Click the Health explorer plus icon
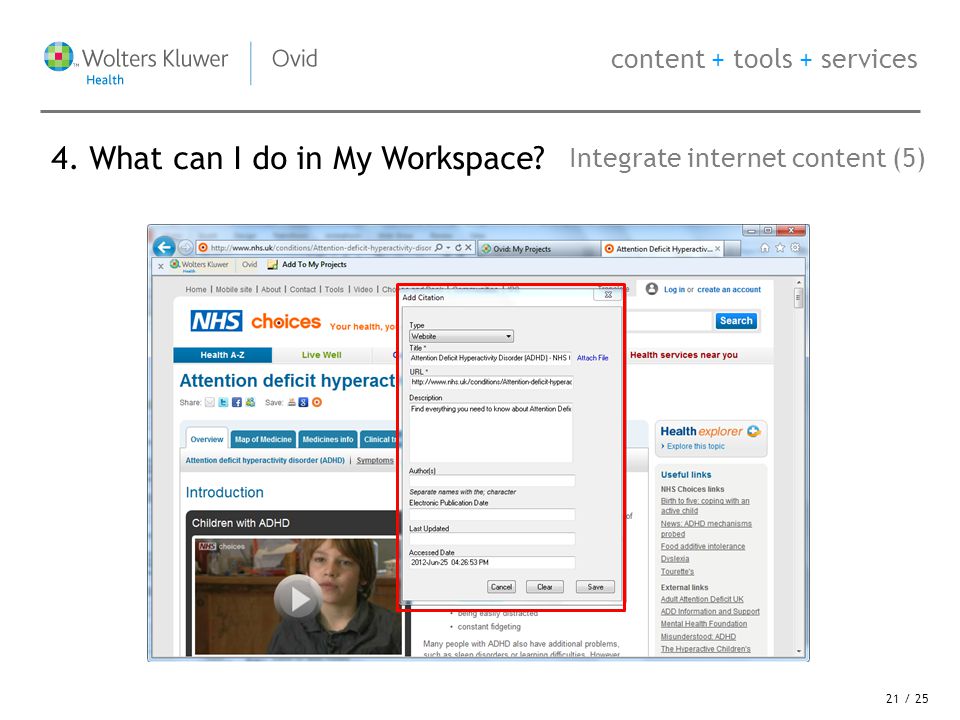Viewport: 960px width, 720px height. (754, 431)
